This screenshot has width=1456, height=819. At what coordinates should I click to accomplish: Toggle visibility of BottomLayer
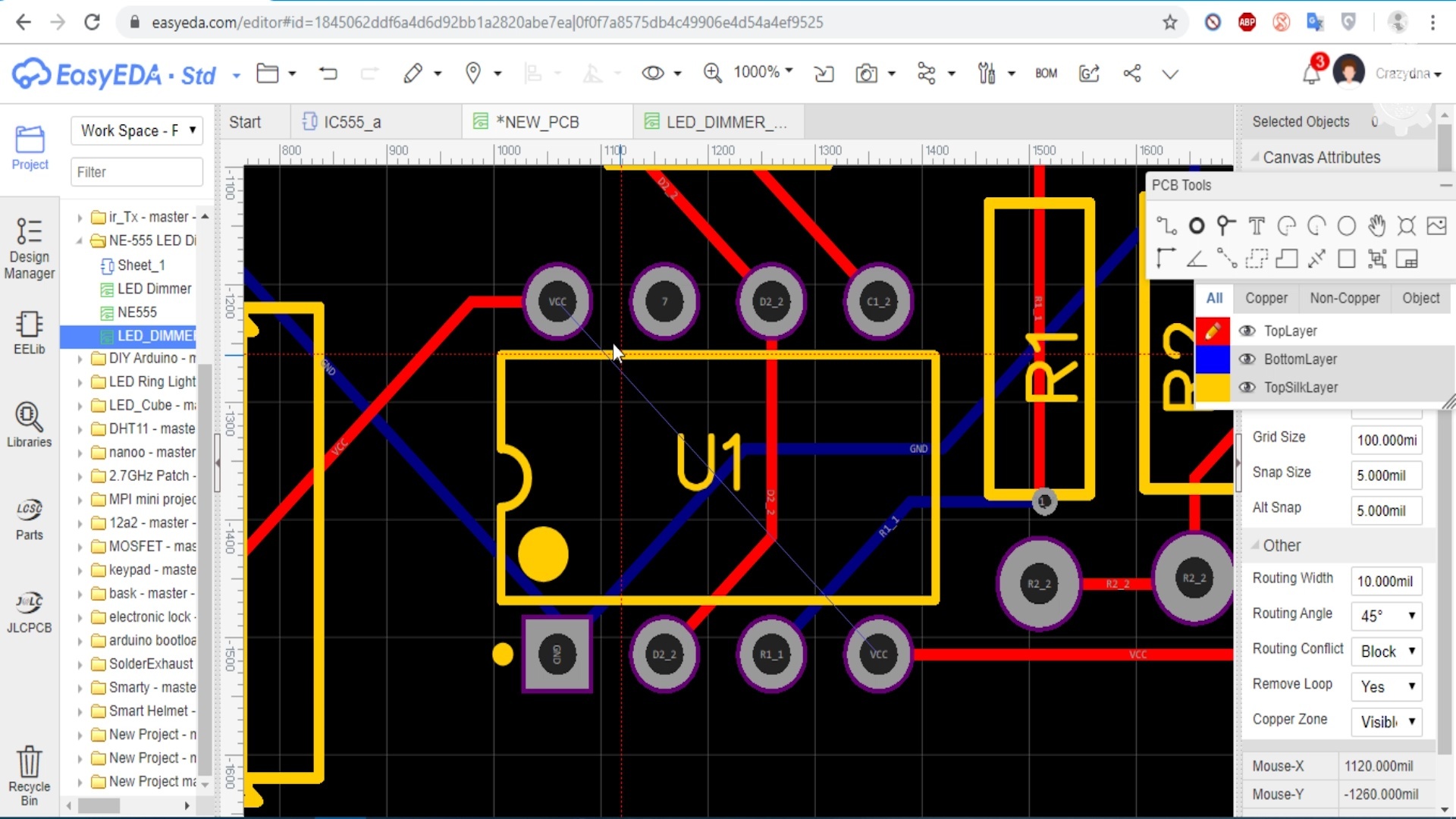pyautogui.click(x=1247, y=359)
